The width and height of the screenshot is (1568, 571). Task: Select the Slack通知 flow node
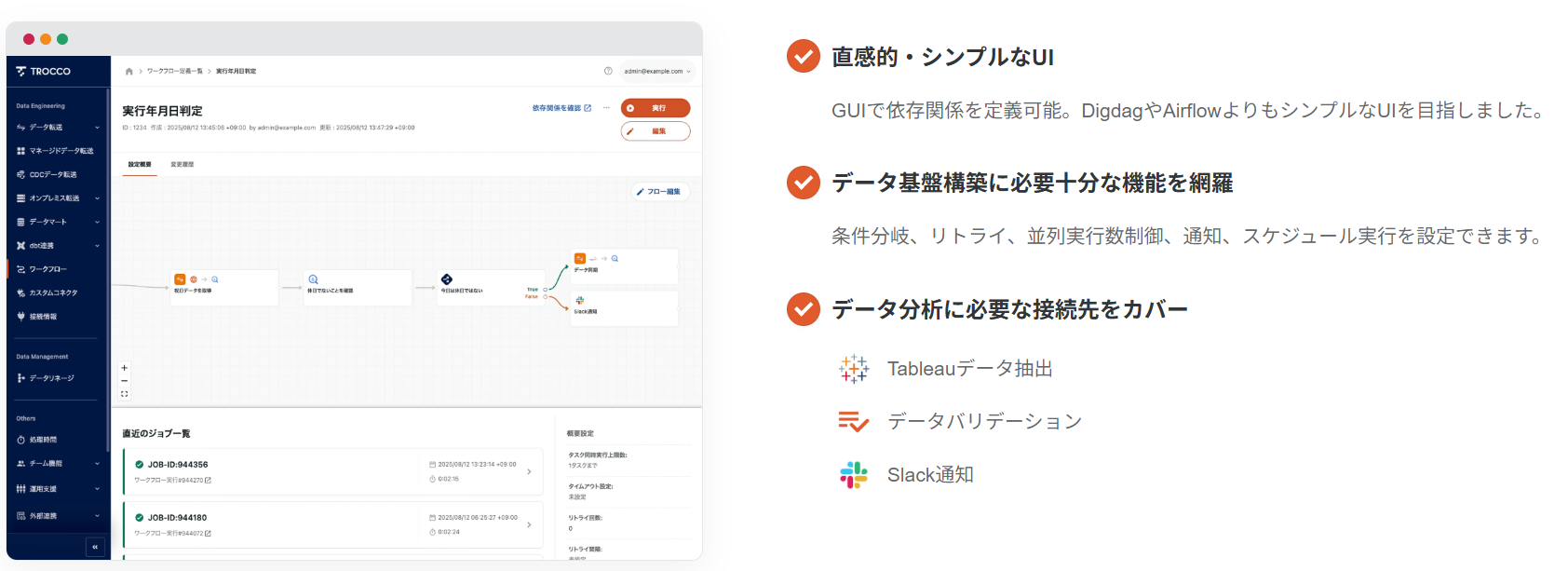pyautogui.click(x=625, y=308)
